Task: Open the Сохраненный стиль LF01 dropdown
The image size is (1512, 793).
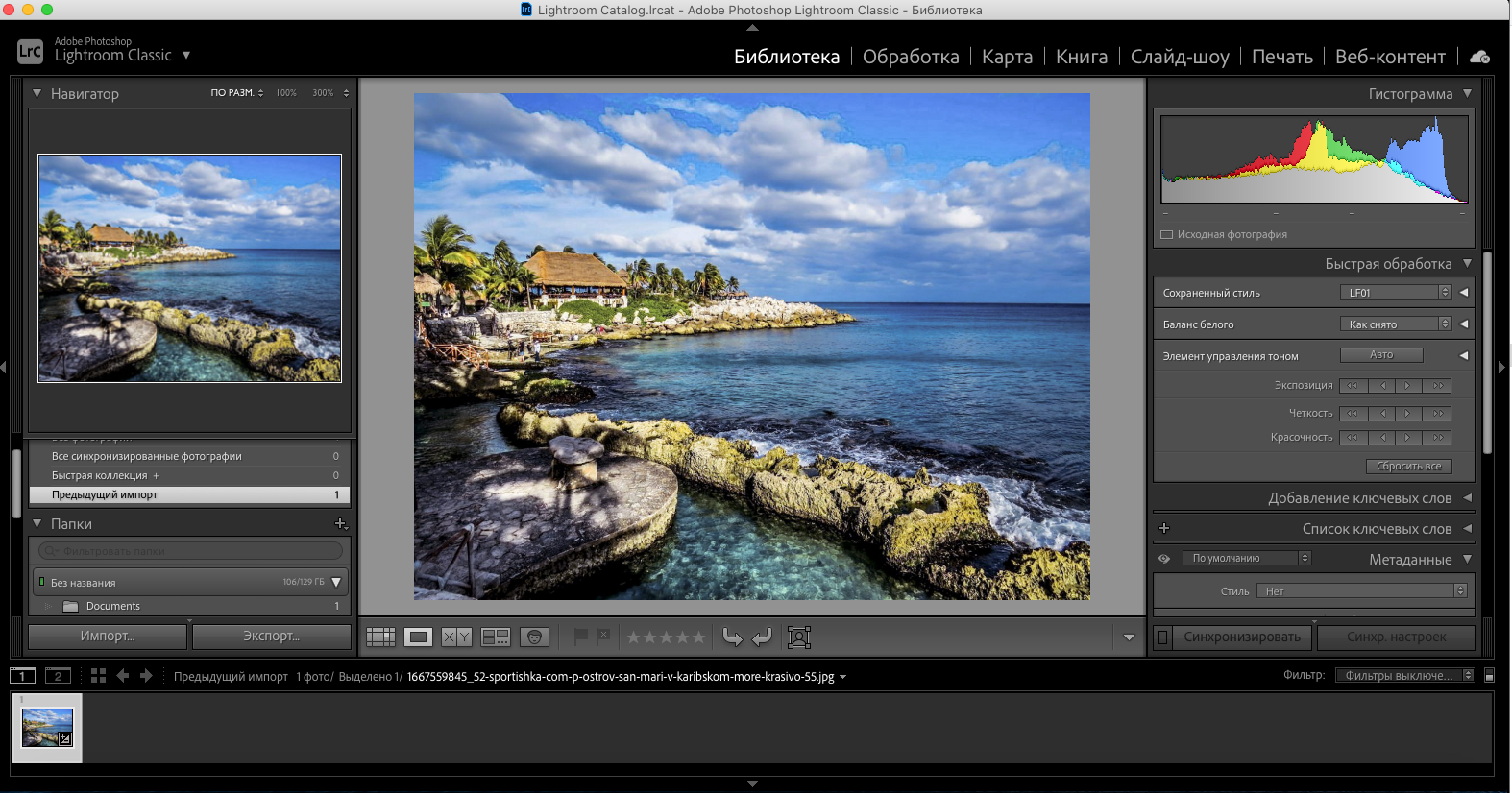Action: (1395, 293)
